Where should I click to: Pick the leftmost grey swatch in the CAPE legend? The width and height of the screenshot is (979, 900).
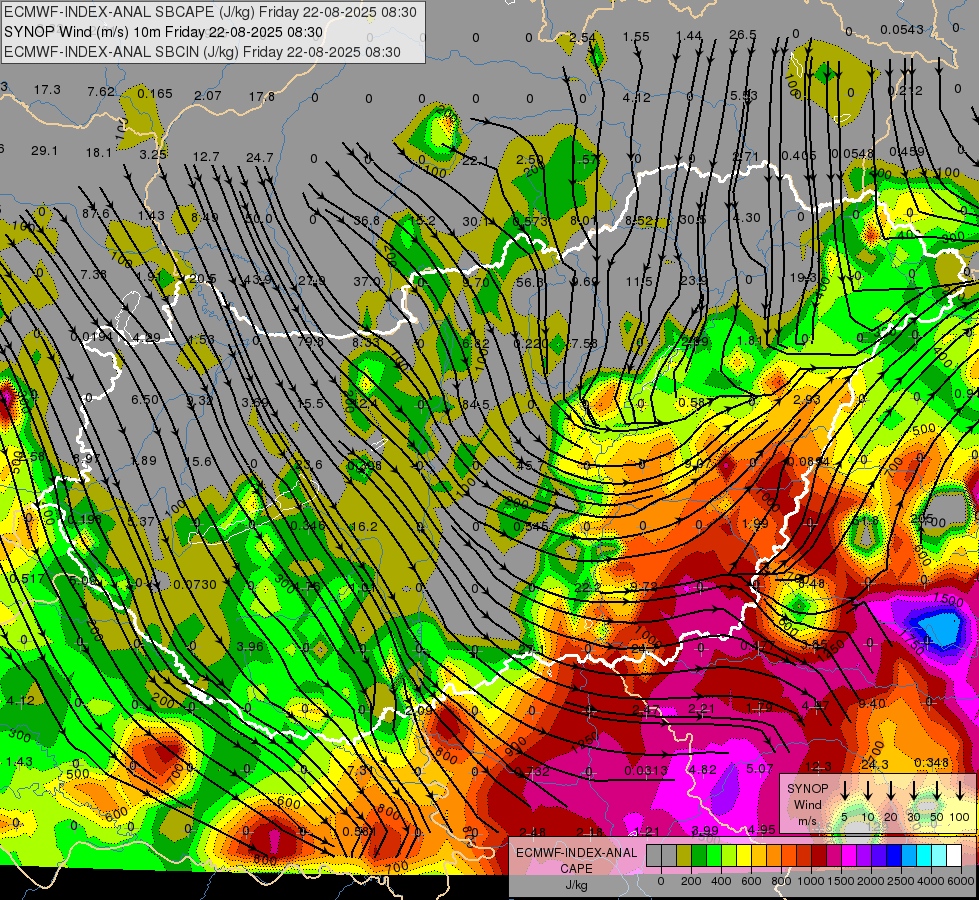tap(654, 856)
